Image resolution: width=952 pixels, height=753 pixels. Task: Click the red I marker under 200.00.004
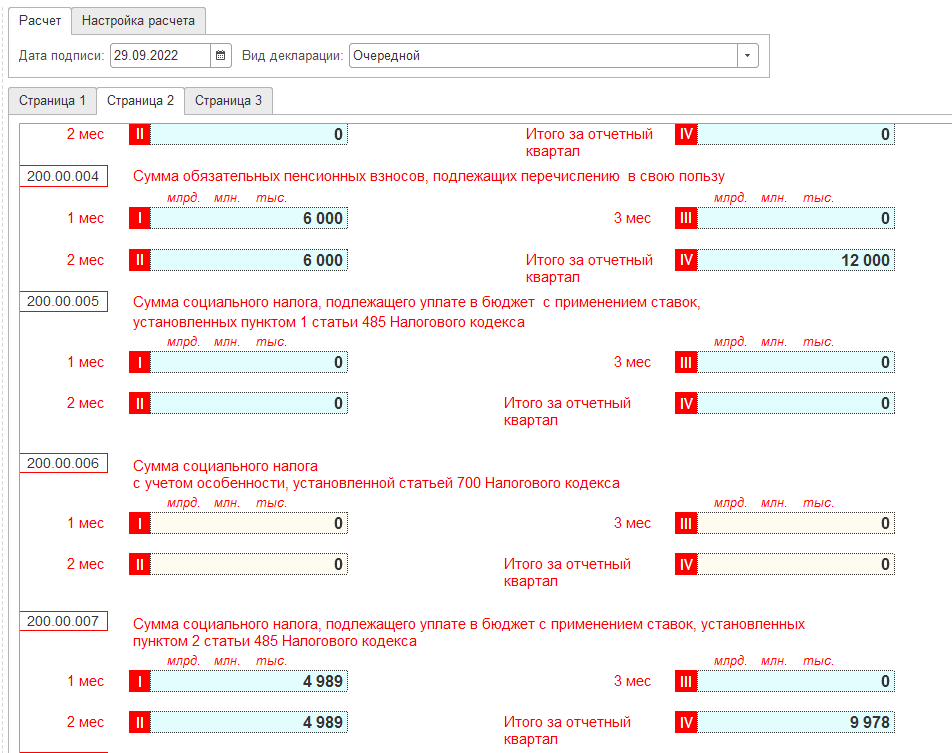click(x=139, y=219)
